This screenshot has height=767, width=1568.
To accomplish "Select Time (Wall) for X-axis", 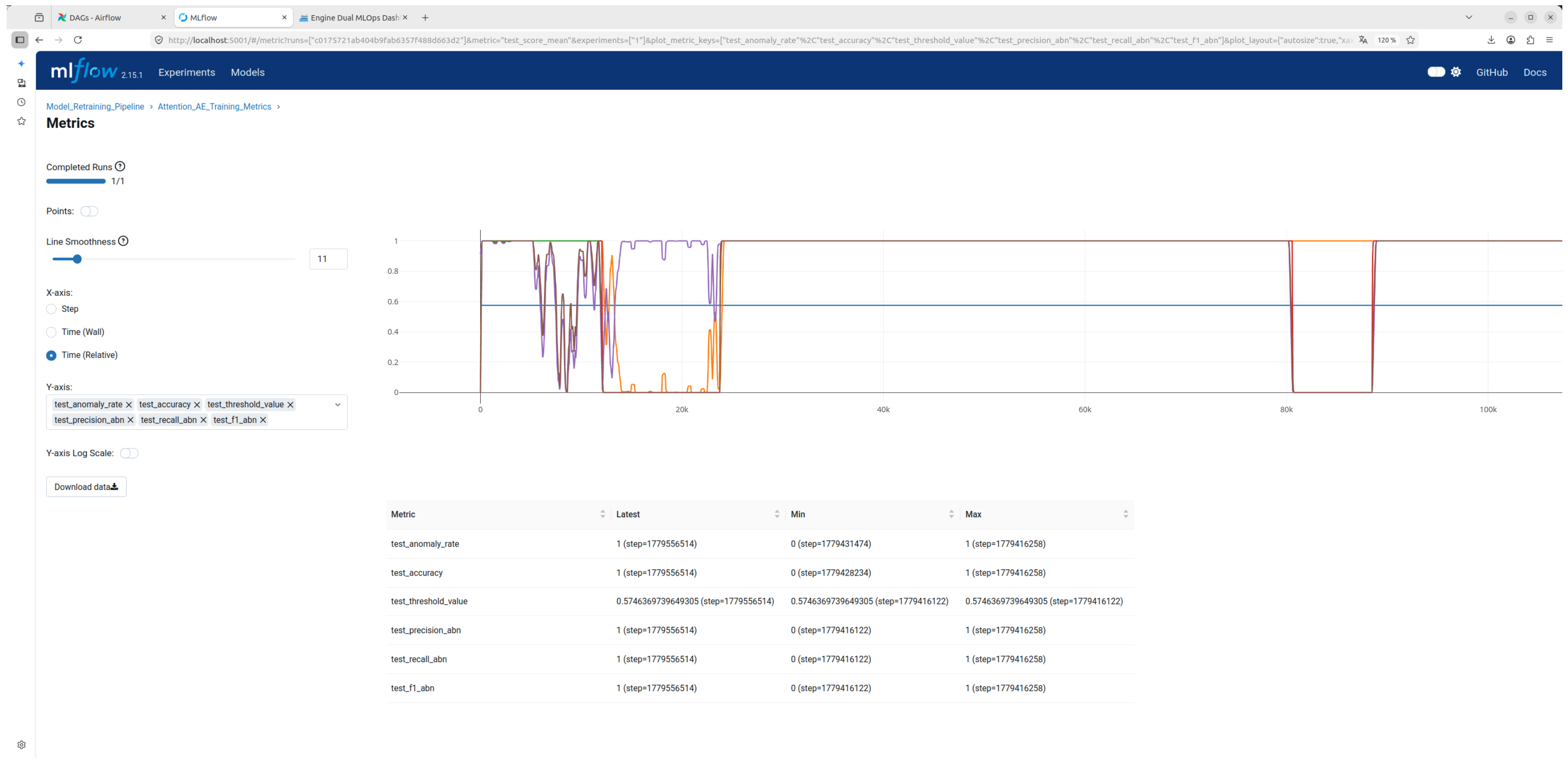I will (52, 332).
